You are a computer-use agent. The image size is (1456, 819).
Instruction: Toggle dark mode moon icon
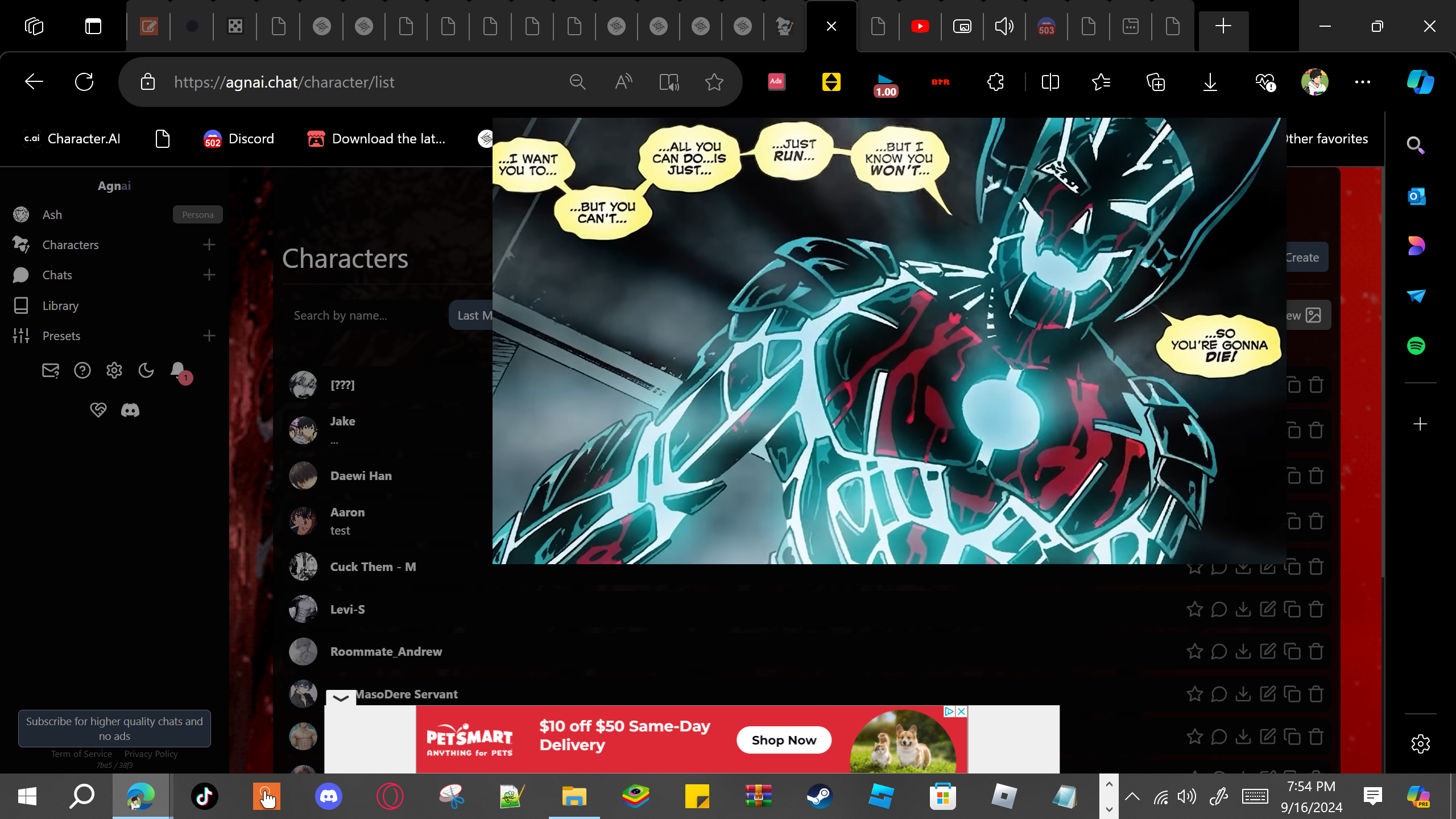pos(146,371)
